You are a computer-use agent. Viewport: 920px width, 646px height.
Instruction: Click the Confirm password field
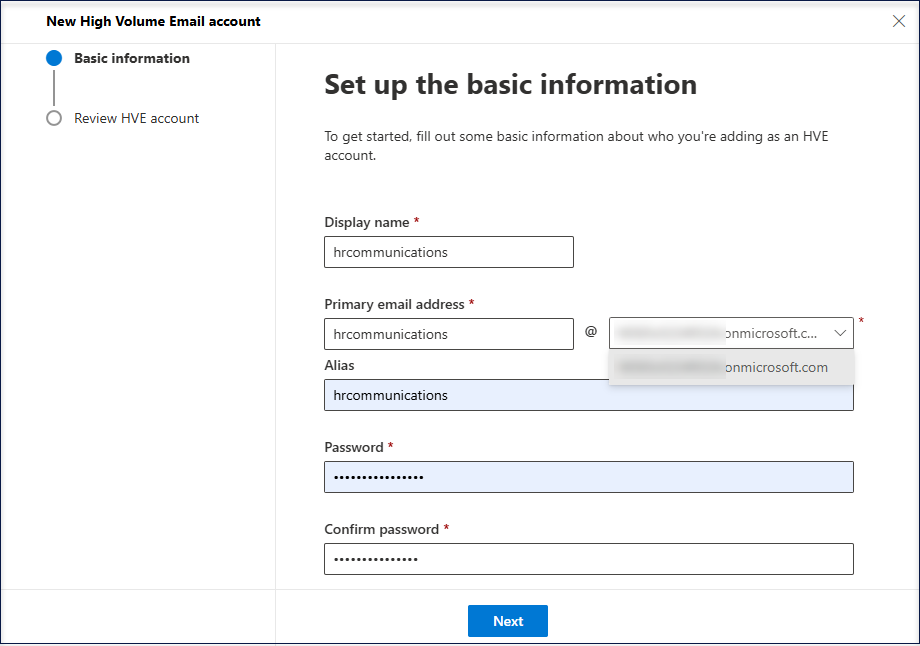coord(588,559)
